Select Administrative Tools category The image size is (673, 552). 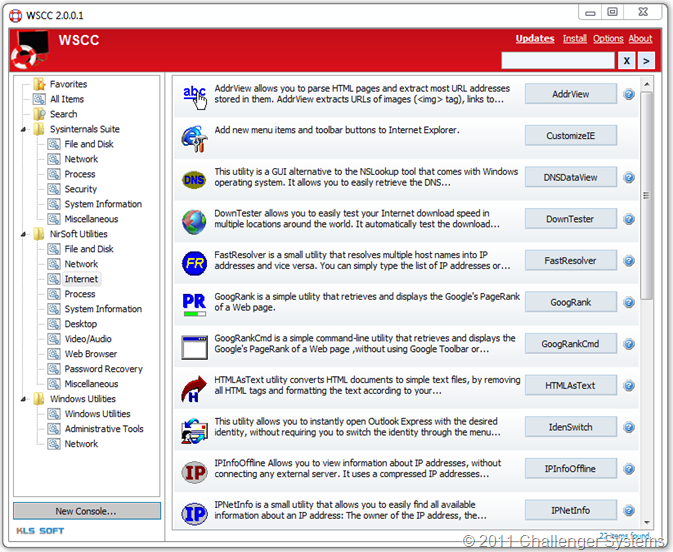pyautogui.click(x=104, y=429)
